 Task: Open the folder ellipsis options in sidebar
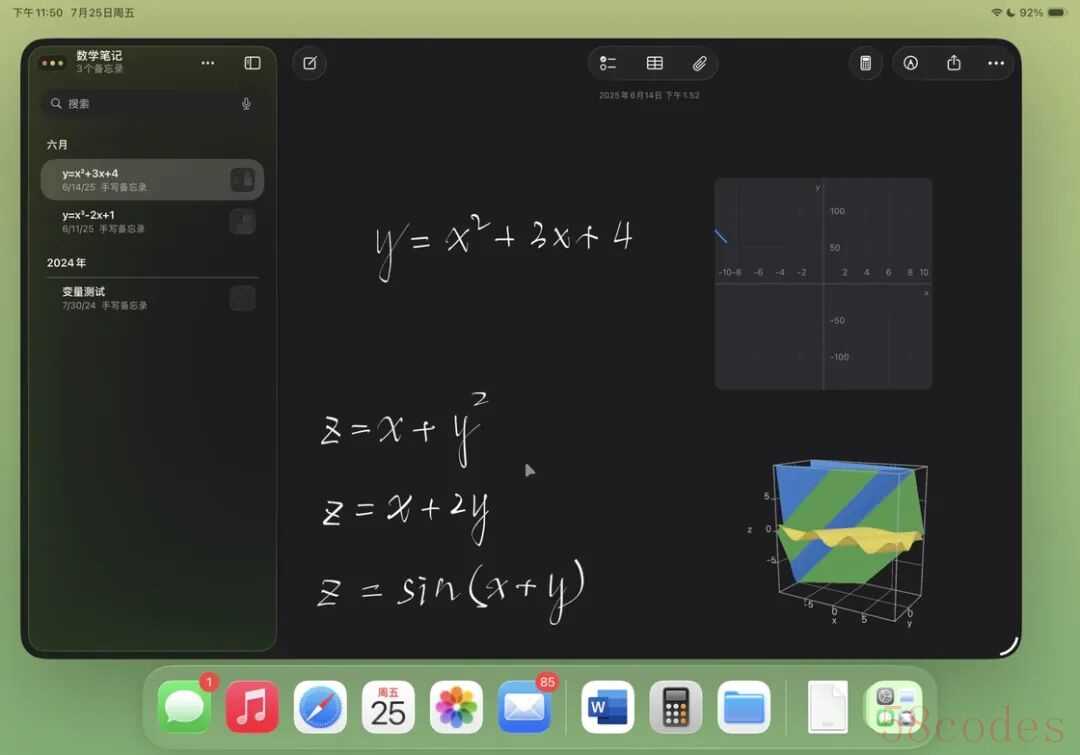point(207,63)
